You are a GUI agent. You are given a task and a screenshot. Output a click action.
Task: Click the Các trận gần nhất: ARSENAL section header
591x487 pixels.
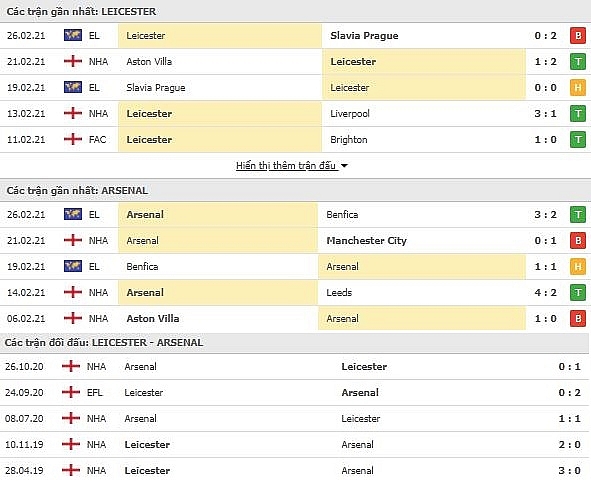pyautogui.click(x=77, y=190)
